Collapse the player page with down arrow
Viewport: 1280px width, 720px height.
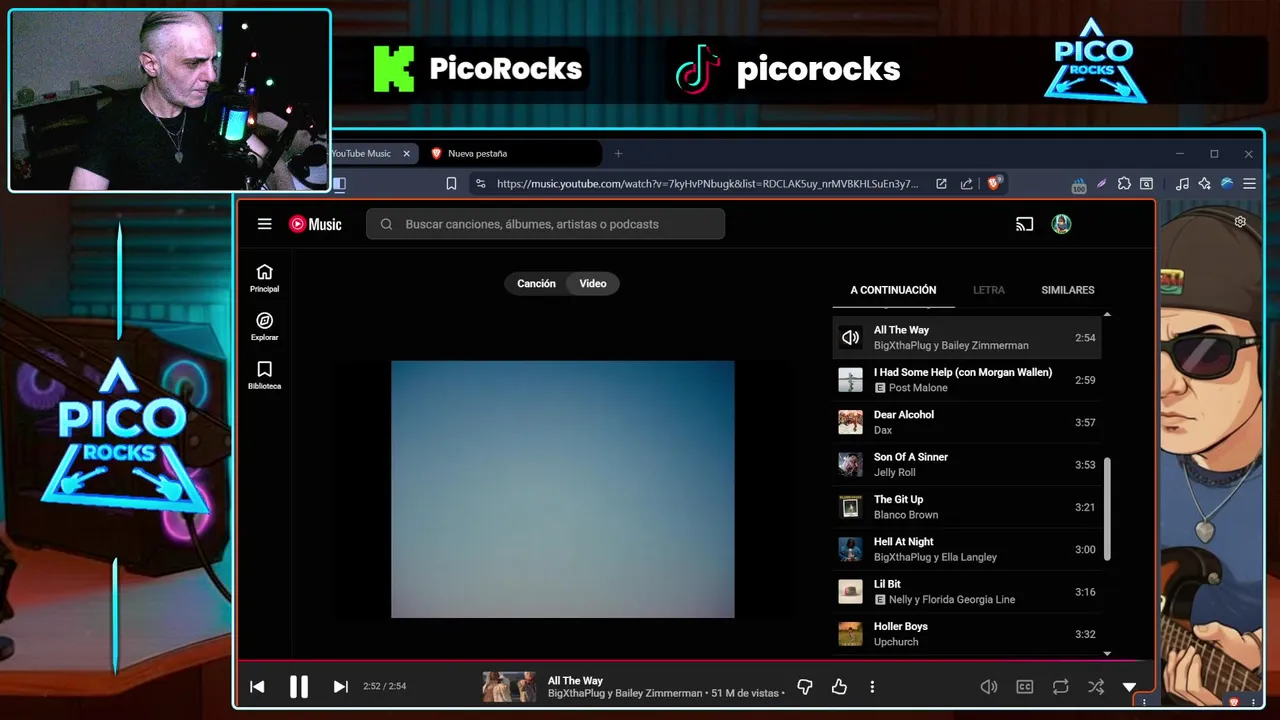coord(1129,687)
